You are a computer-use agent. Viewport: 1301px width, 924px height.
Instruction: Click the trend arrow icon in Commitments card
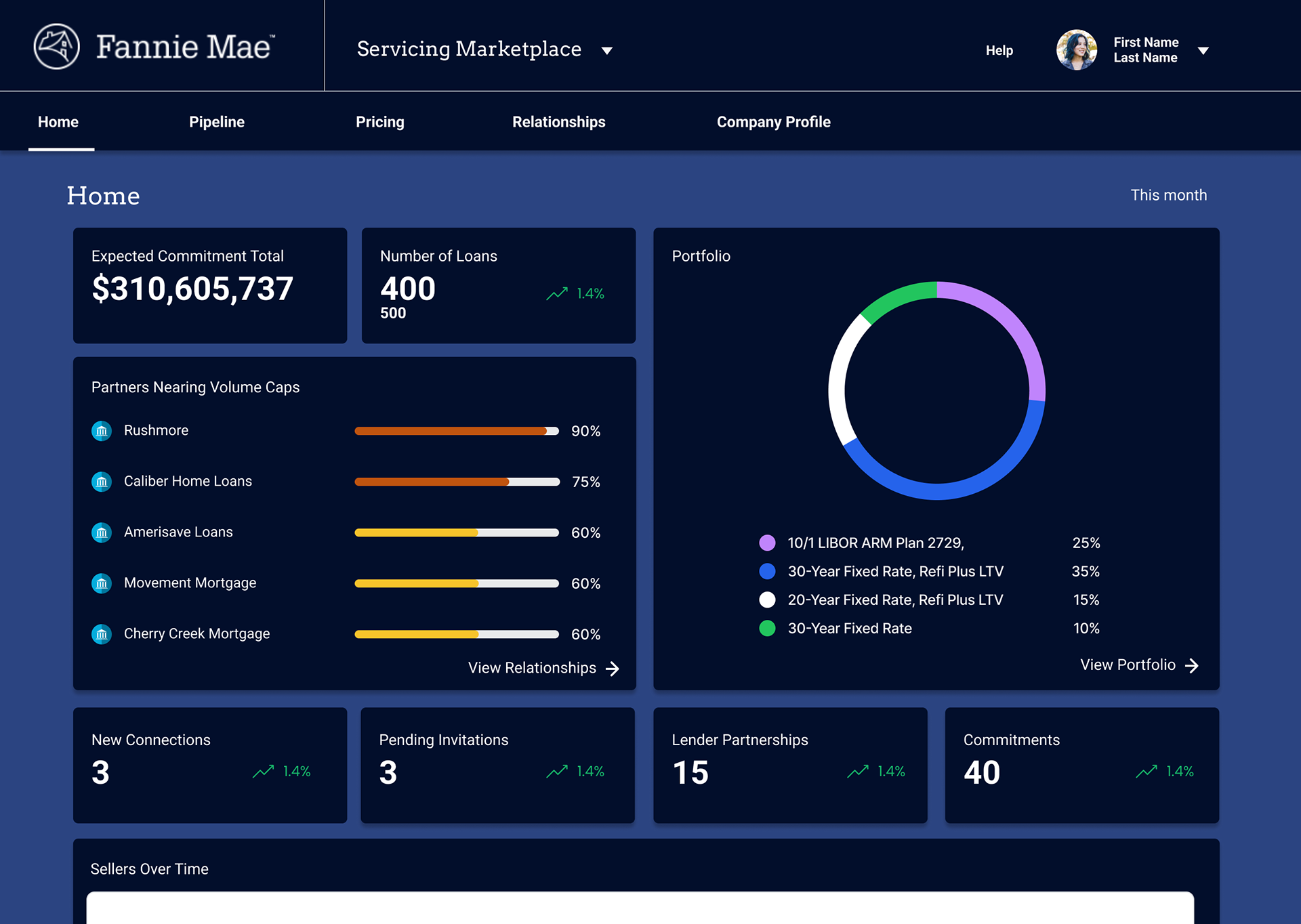pyautogui.click(x=1147, y=771)
